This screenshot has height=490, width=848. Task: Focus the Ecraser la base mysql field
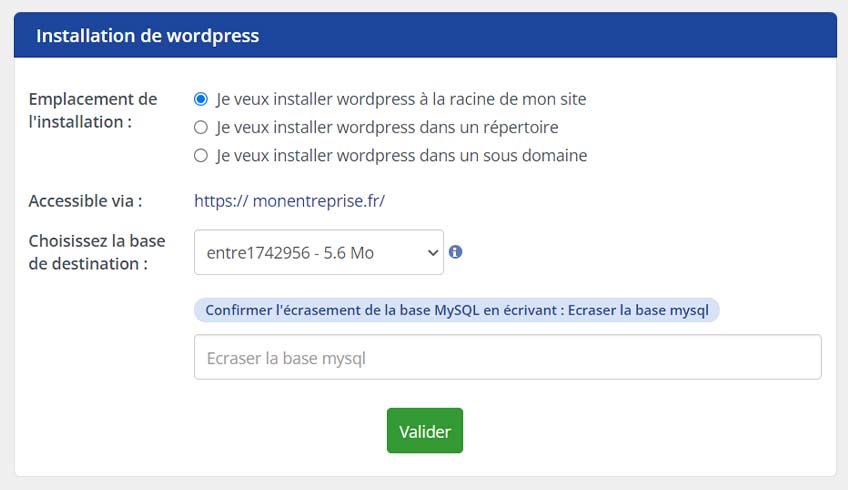tap(507, 357)
